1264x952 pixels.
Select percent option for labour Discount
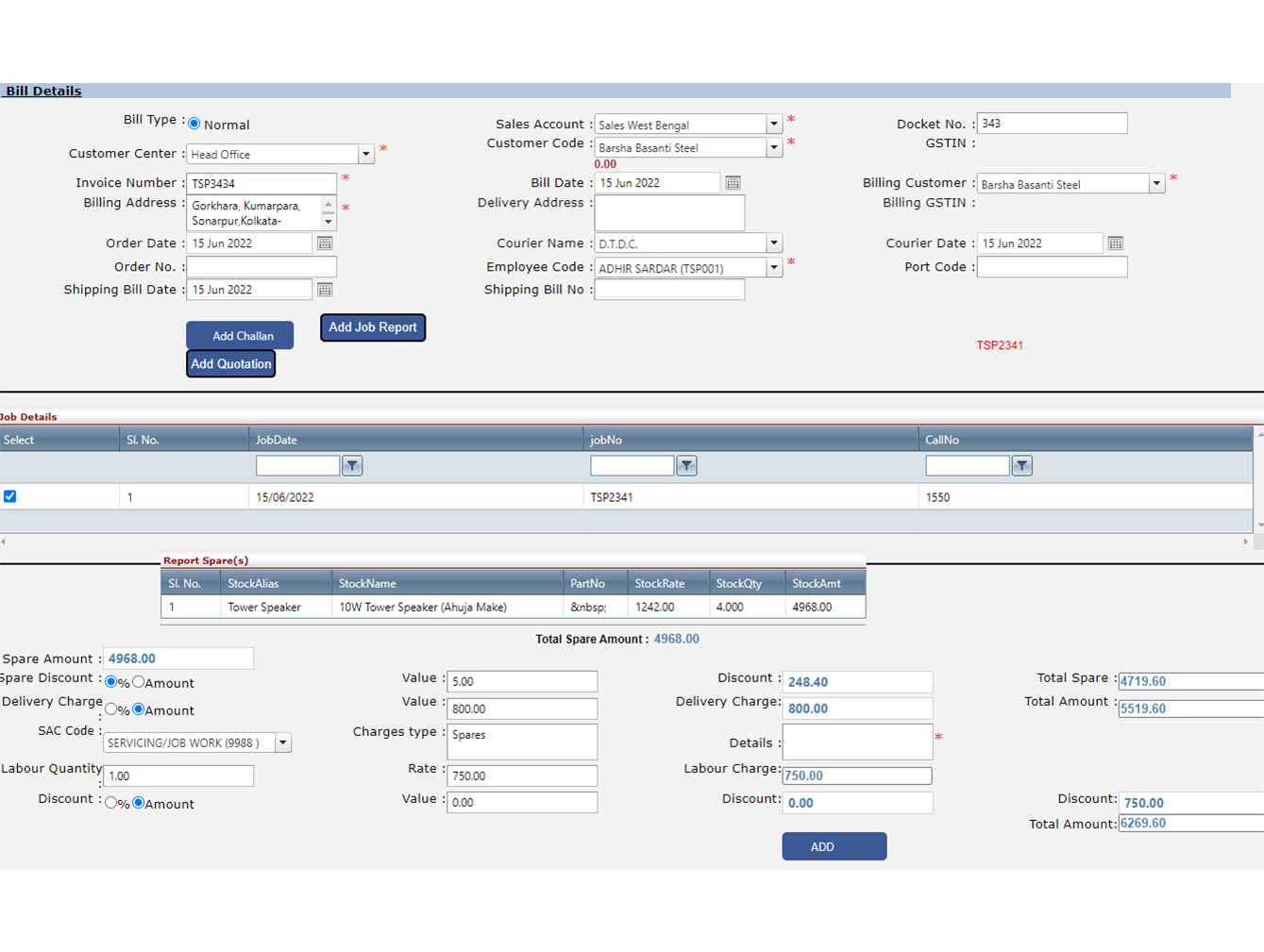tap(111, 802)
